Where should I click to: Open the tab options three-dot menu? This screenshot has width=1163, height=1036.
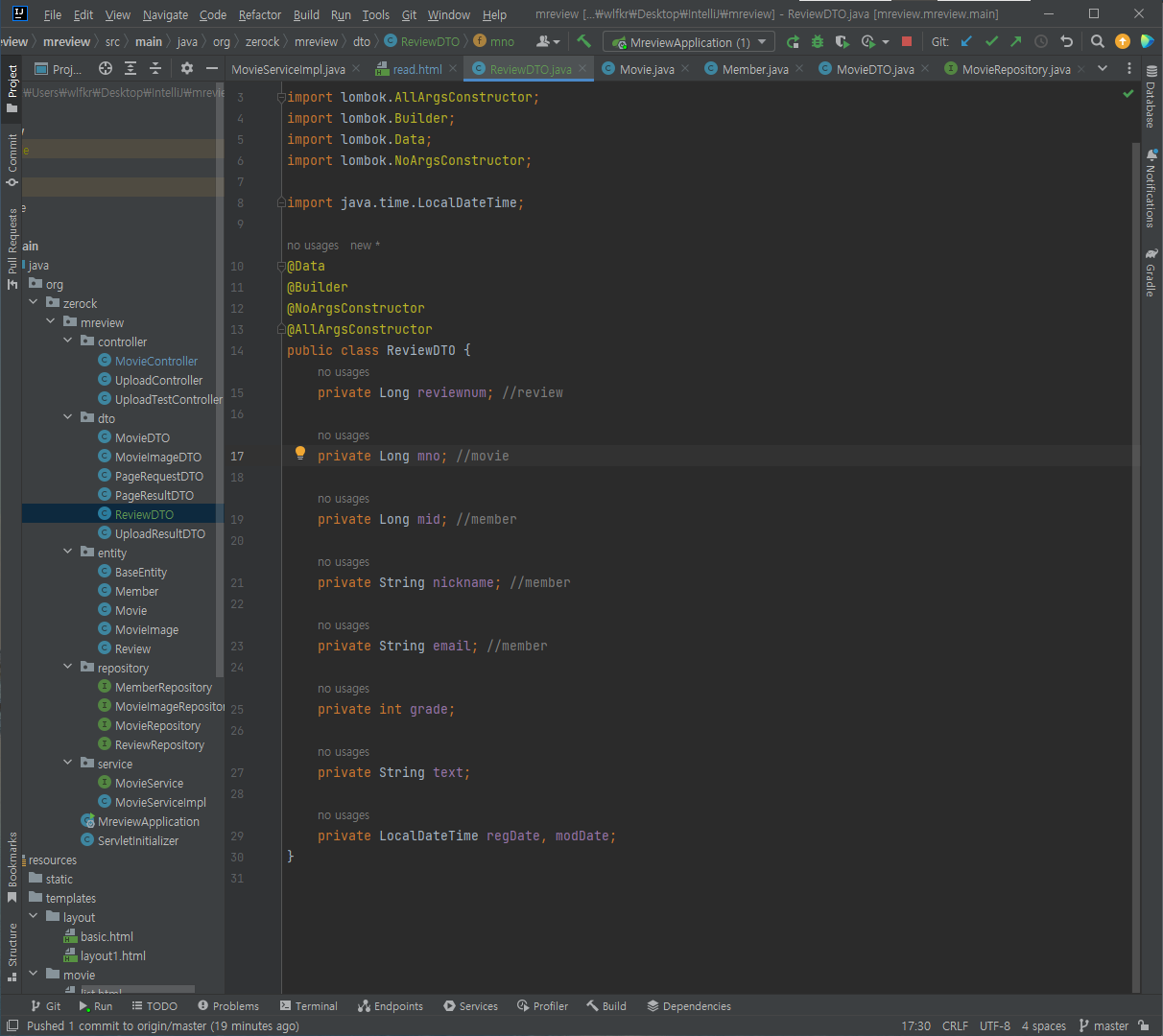tap(1128, 69)
